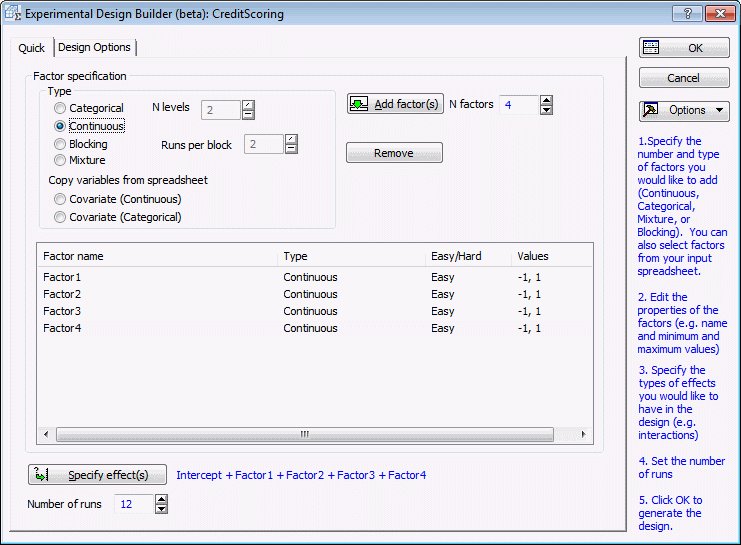Click the Type column header

[351, 256]
